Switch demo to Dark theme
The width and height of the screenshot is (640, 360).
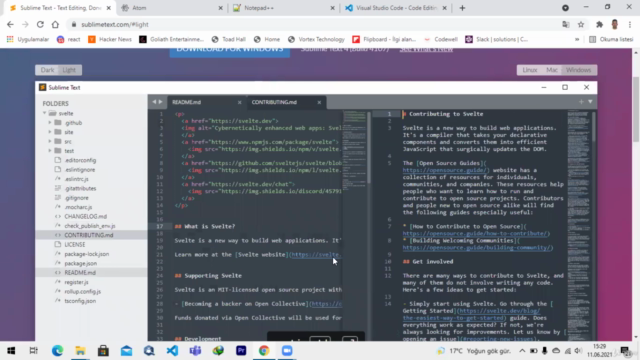pyautogui.click(x=47, y=70)
